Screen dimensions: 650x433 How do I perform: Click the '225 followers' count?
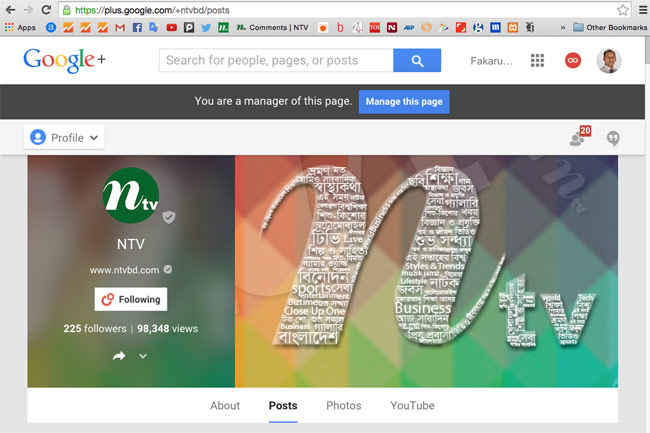95,329
